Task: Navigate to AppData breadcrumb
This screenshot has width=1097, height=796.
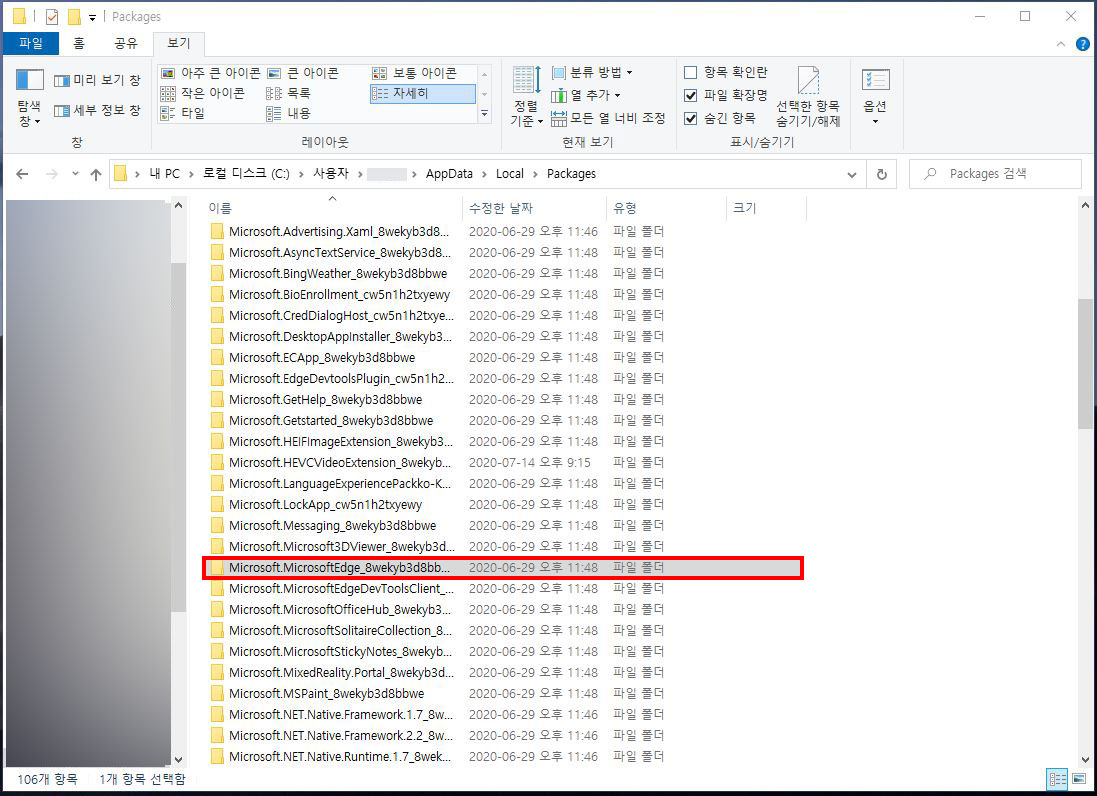Action: coord(449,174)
